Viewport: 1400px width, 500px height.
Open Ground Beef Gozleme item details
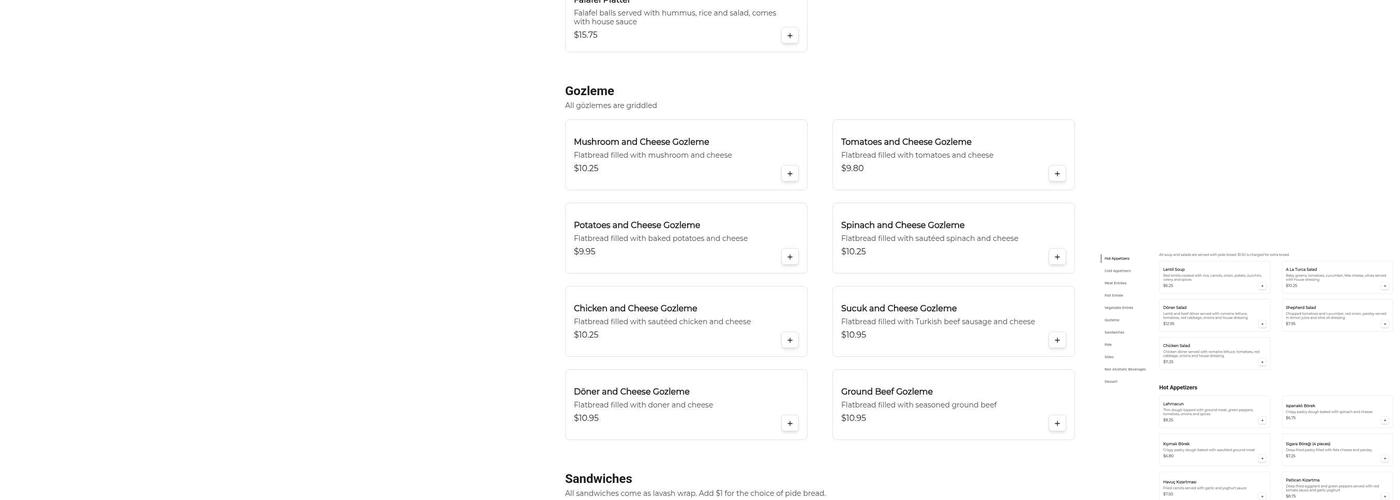[x=886, y=392]
